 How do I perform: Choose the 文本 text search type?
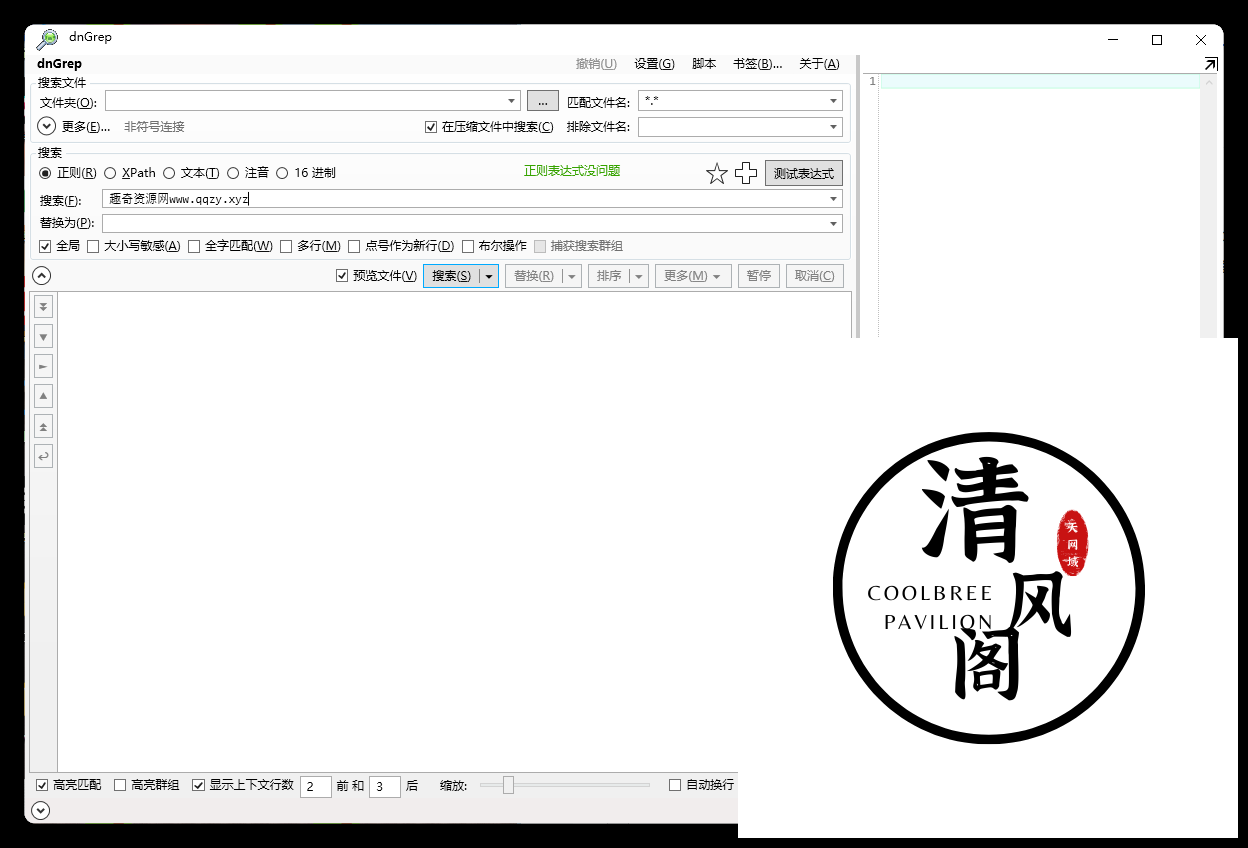click(169, 173)
